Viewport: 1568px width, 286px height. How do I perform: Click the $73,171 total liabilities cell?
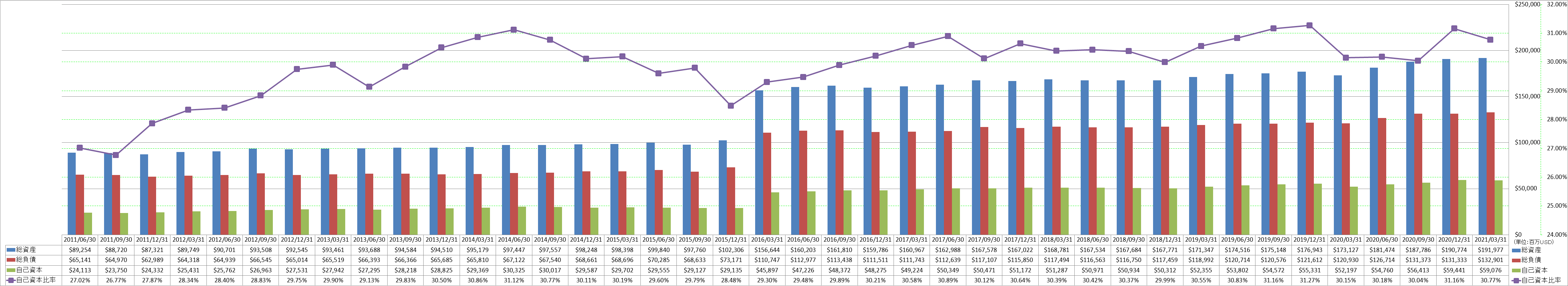(731, 260)
